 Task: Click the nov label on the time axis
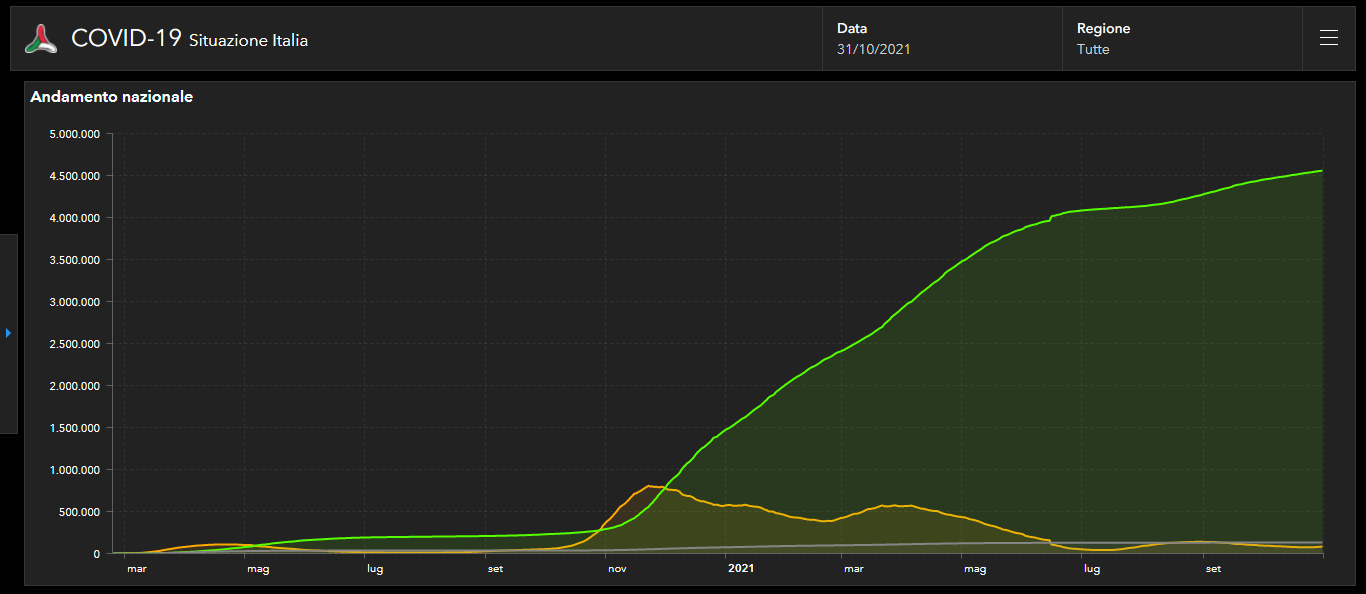point(617,569)
